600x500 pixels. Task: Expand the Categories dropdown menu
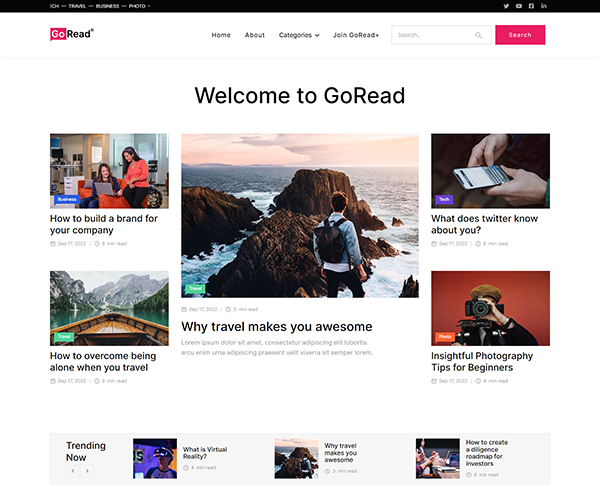click(299, 35)
